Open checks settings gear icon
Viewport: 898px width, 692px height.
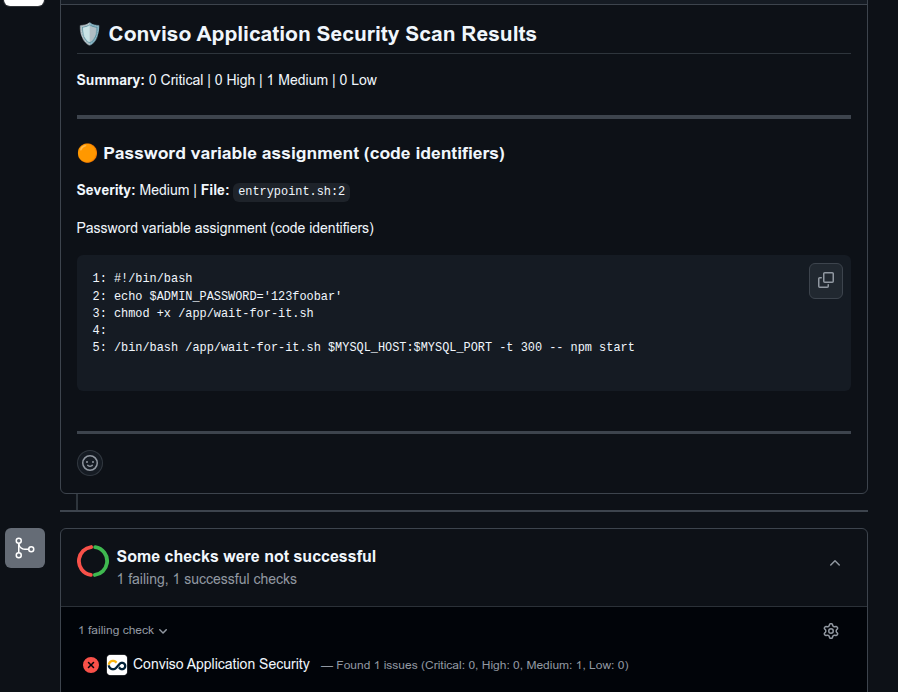point(830,631)
